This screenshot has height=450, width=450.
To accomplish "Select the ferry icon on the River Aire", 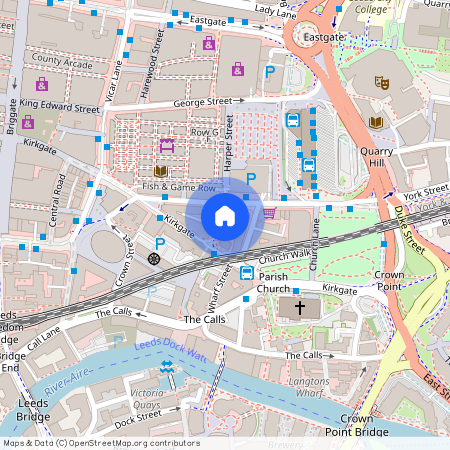I will (166, 367).
